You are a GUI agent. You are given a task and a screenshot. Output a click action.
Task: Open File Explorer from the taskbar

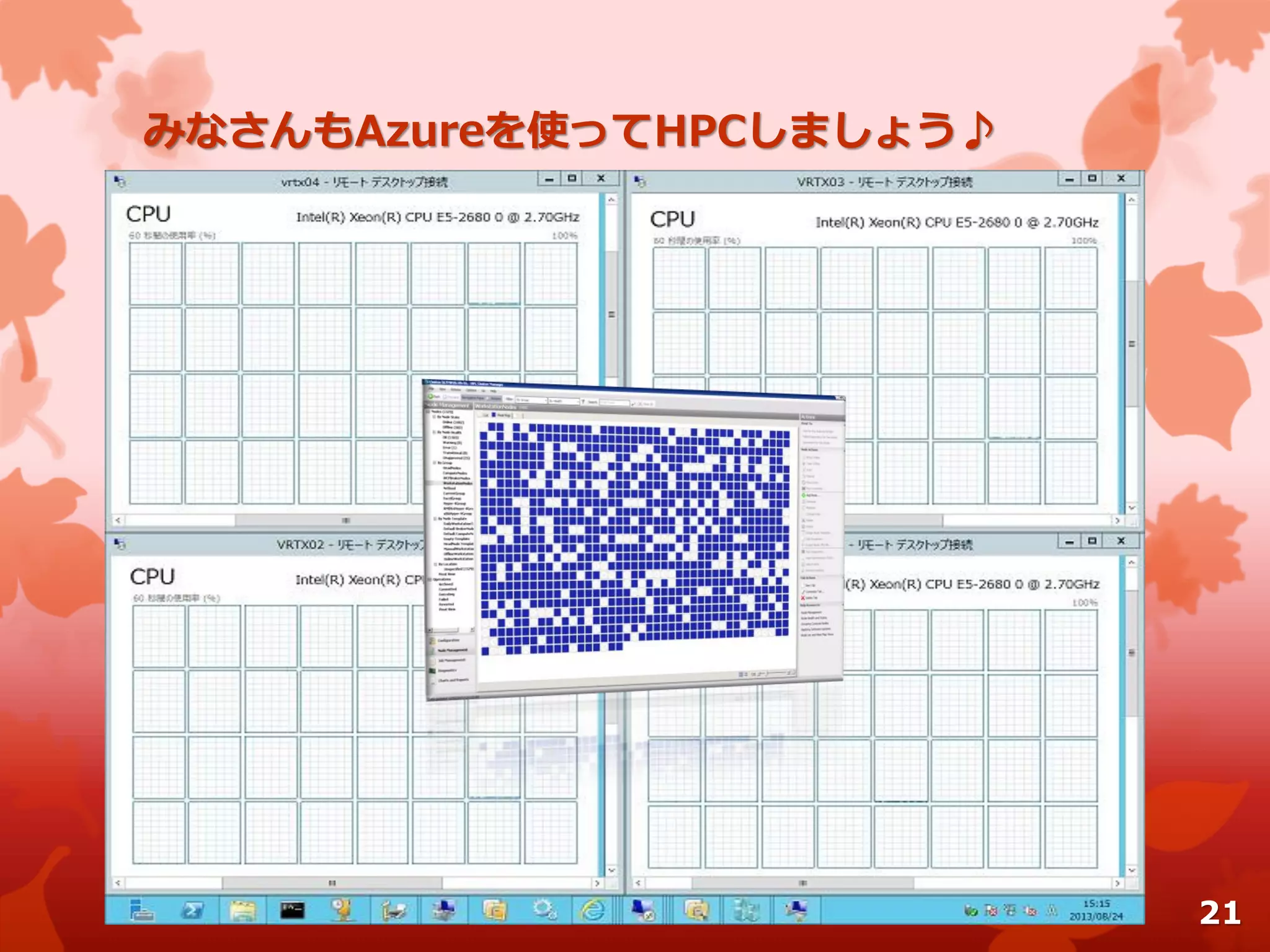click(x=242, y=910)
